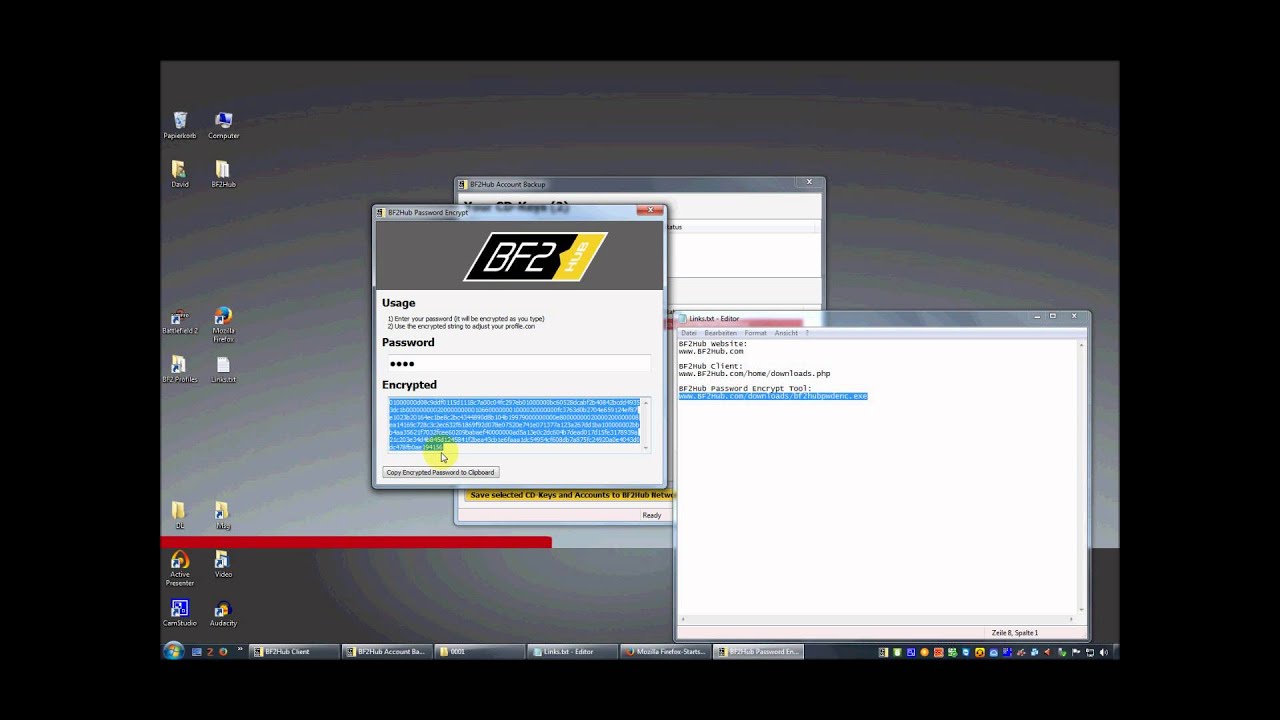Switch to BF2Hub Account Backup taskbar button

coord(385,651)
